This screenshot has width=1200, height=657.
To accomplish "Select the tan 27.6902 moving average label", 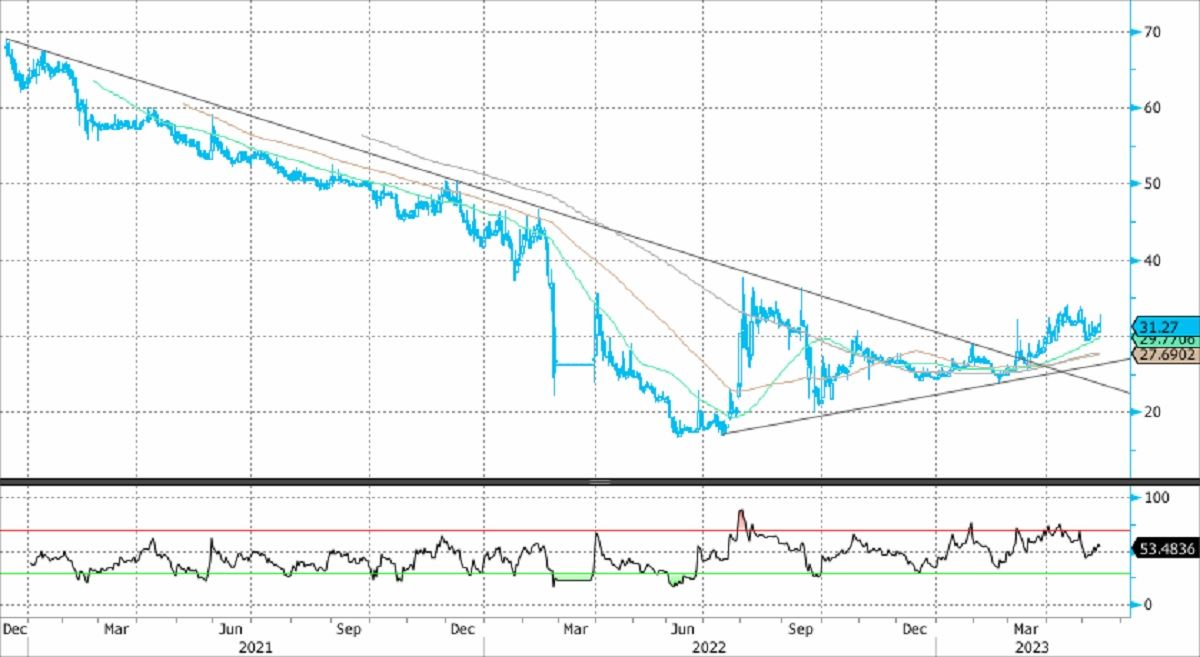I will (1166, 354).
